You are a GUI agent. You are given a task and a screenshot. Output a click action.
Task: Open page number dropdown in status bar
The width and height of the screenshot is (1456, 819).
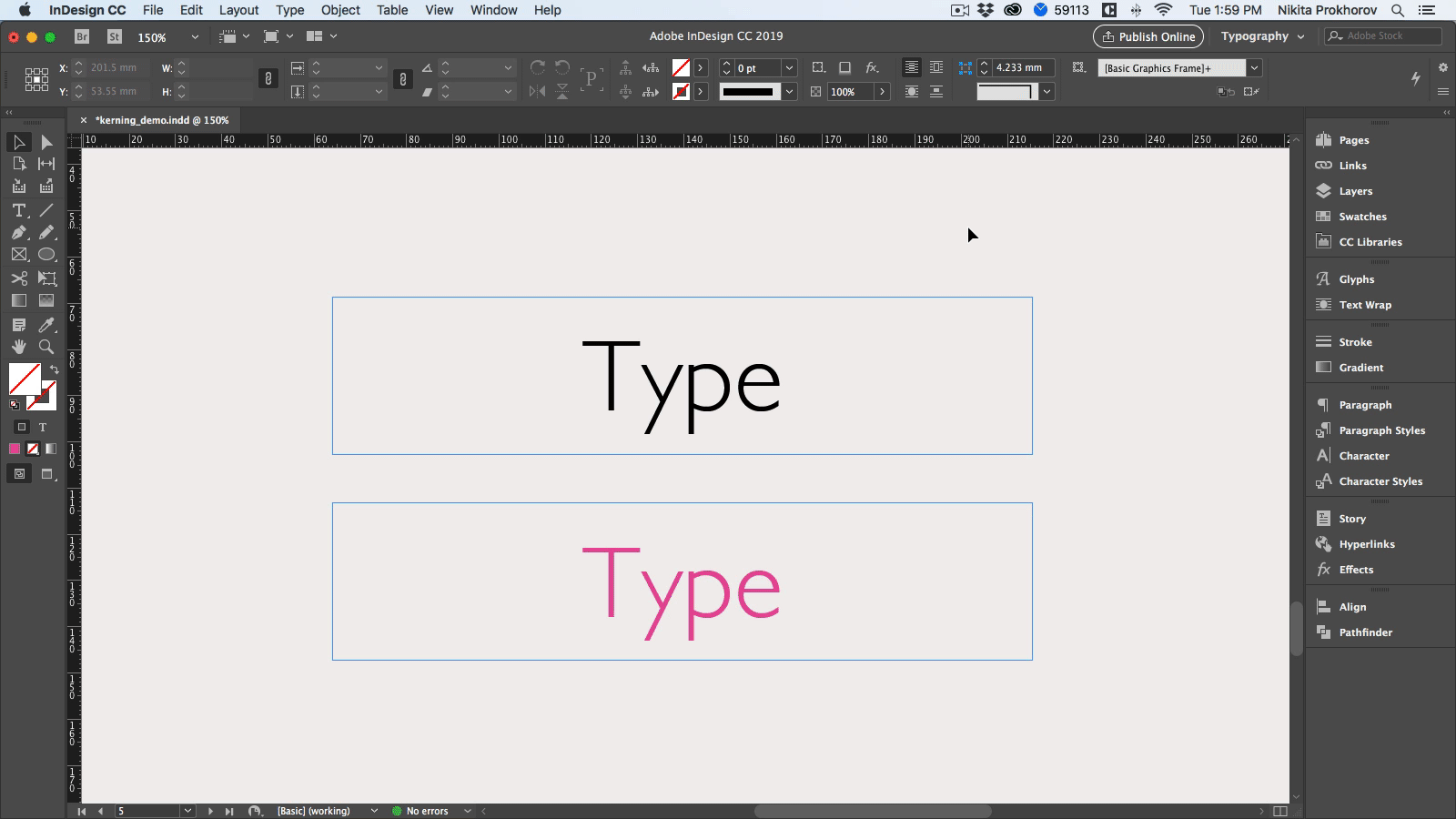pyautogui.click(x=187, y=811)
